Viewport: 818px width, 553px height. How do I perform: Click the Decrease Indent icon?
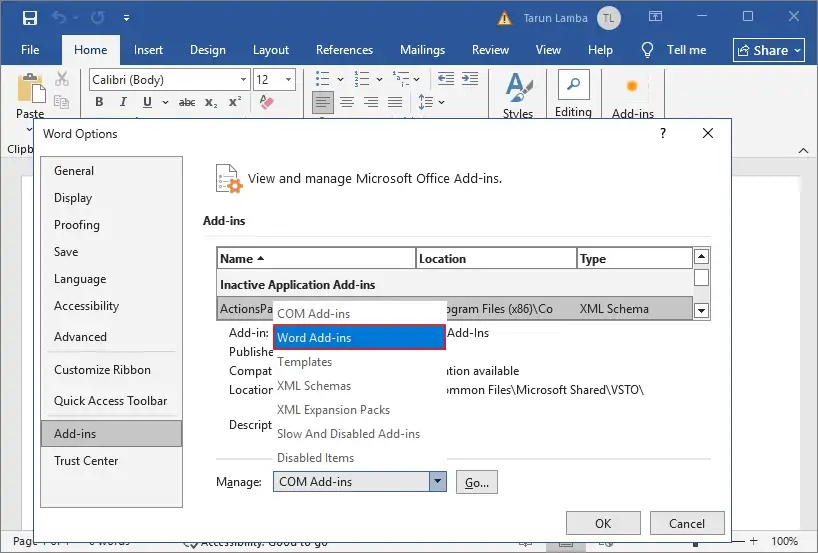click(x=446, y=79)
